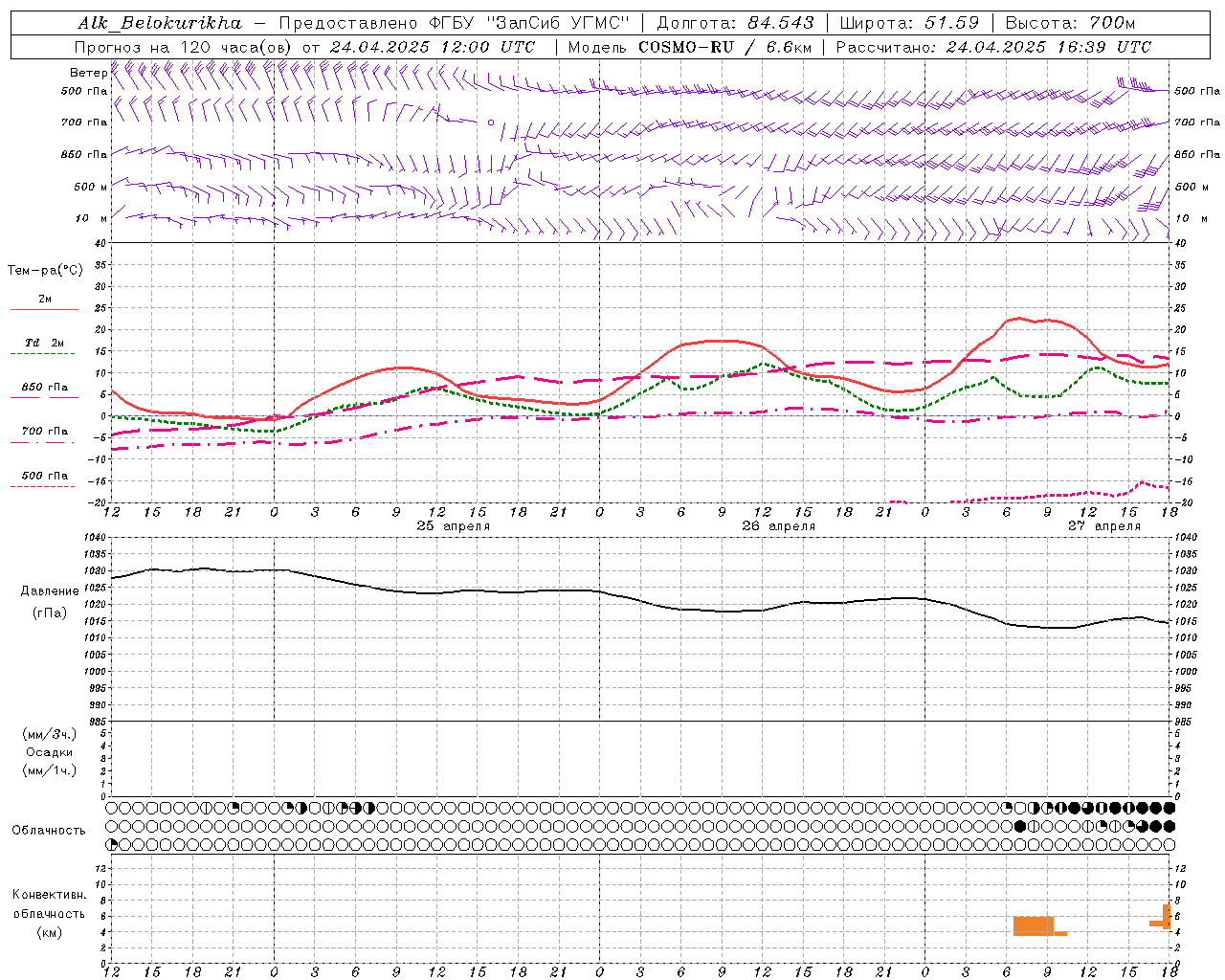Click the Широта: 51.59 header value

coord(909,23)
